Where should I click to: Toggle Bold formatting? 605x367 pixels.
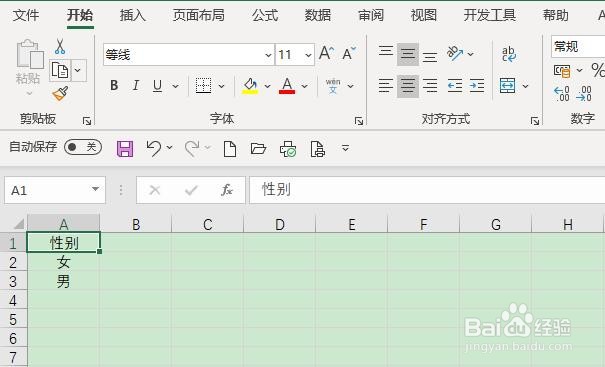pyautogui.click(x=114, y=85)
